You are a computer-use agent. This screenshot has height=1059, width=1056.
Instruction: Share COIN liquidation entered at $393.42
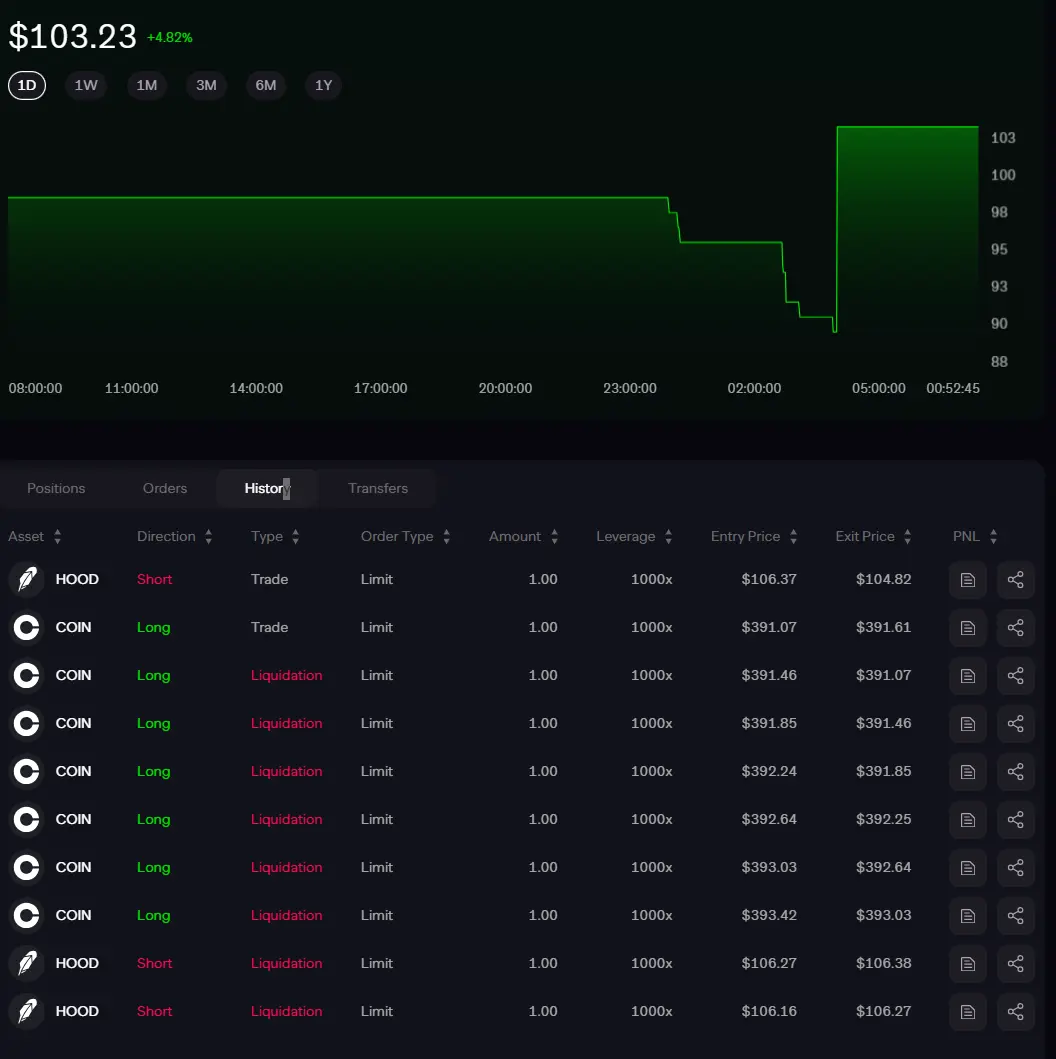1015,915
